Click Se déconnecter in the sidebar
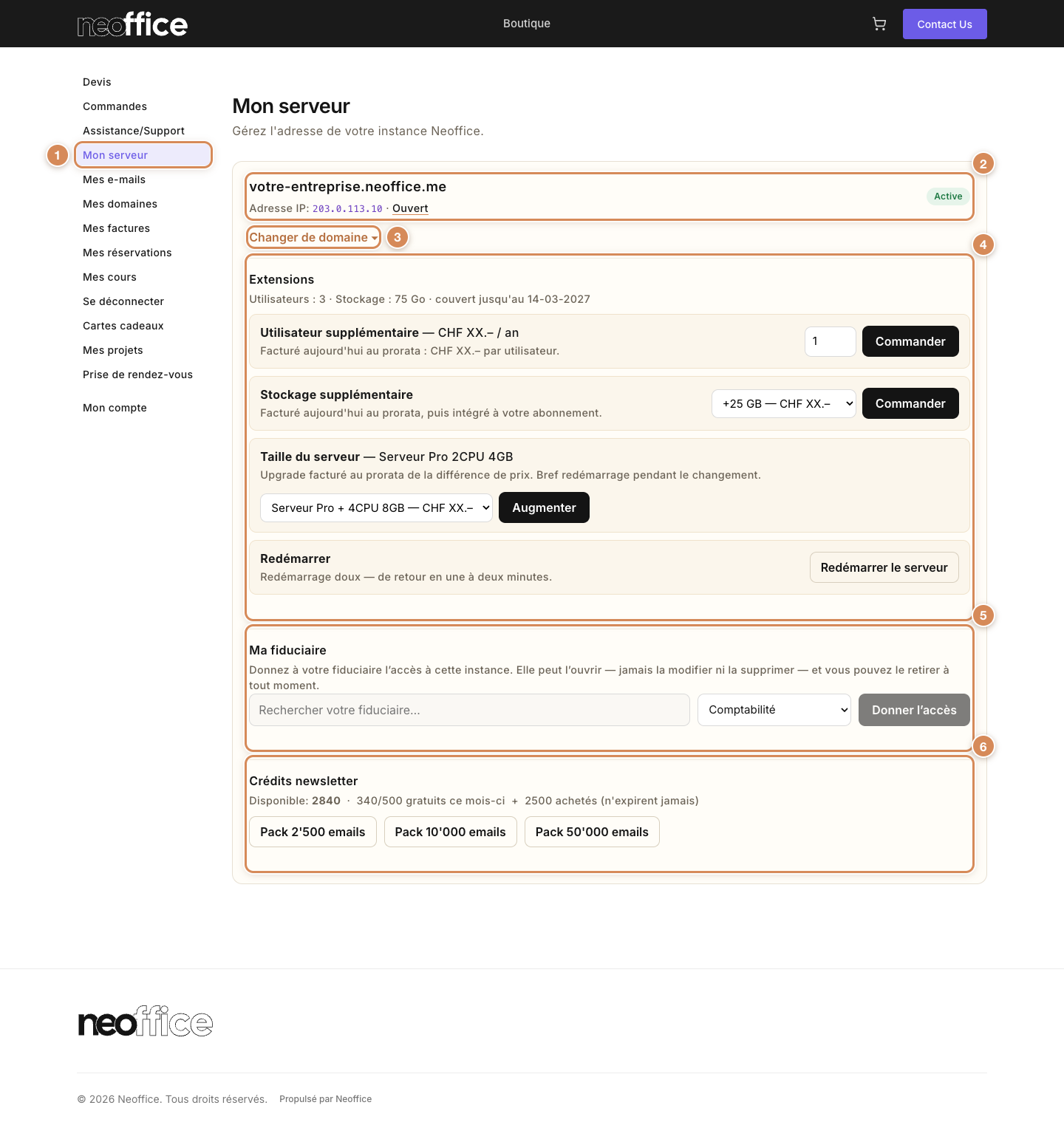This screenshot has width=1064, height=1125. pyautogui.click(x=123, y=301)
